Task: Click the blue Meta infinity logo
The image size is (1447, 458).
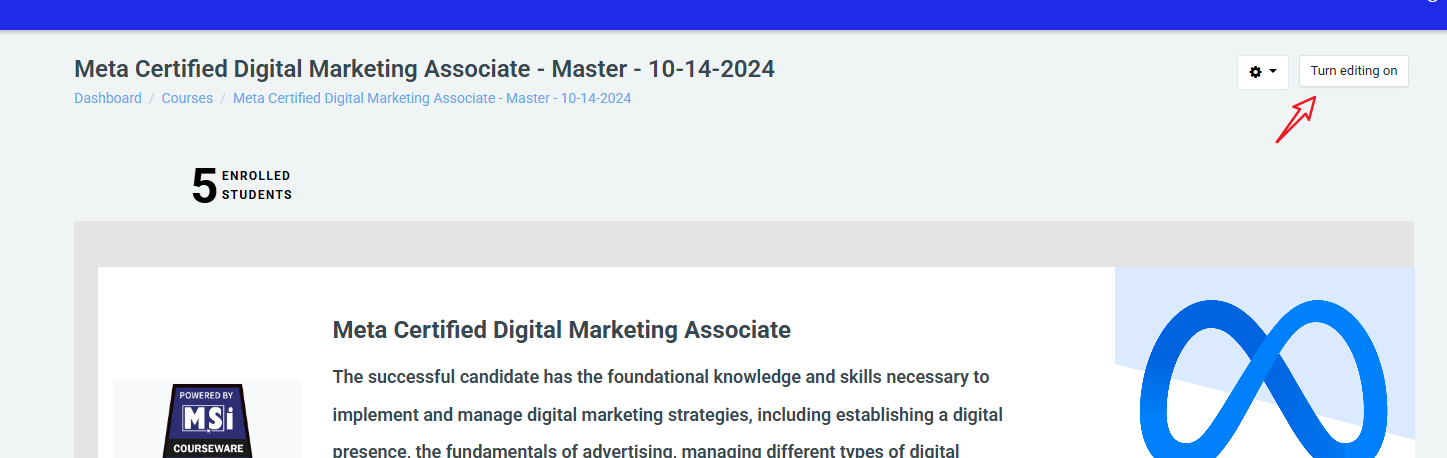Action: 1264,380
